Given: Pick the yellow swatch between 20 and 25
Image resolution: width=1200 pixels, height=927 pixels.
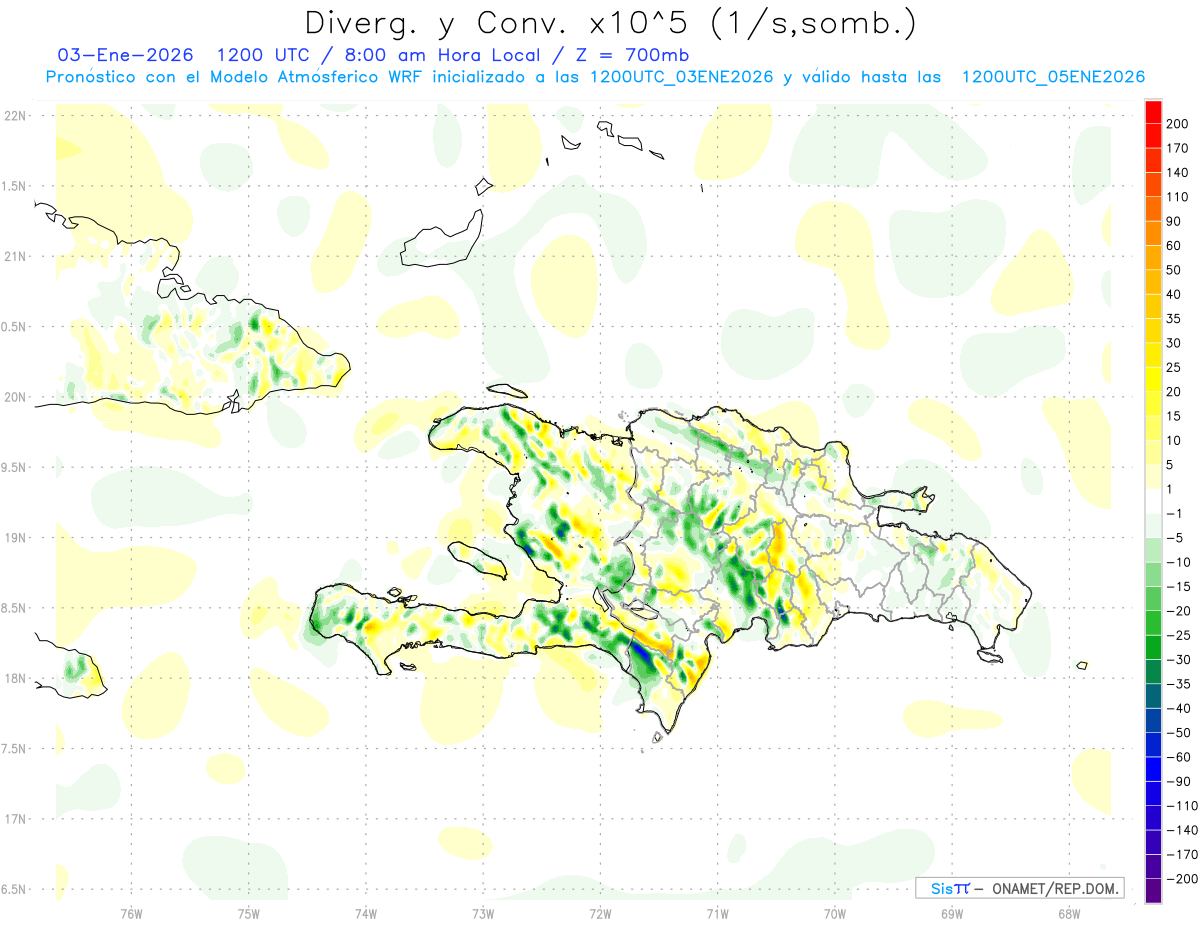Looking at the screenshot, I should coord(1153,380).
